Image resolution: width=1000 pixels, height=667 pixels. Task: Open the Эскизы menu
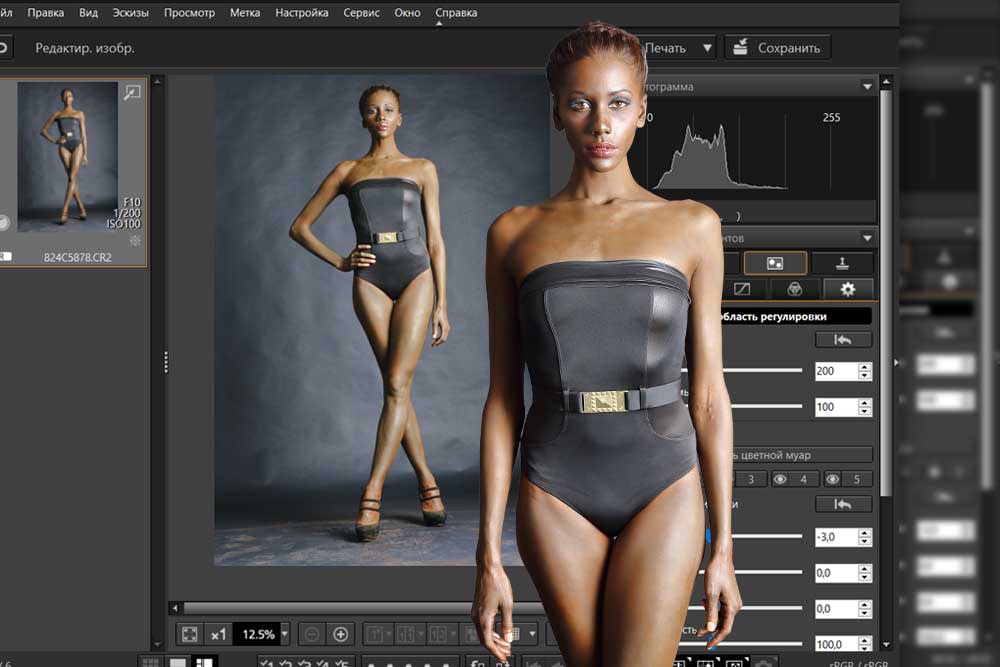coord(130,12)
